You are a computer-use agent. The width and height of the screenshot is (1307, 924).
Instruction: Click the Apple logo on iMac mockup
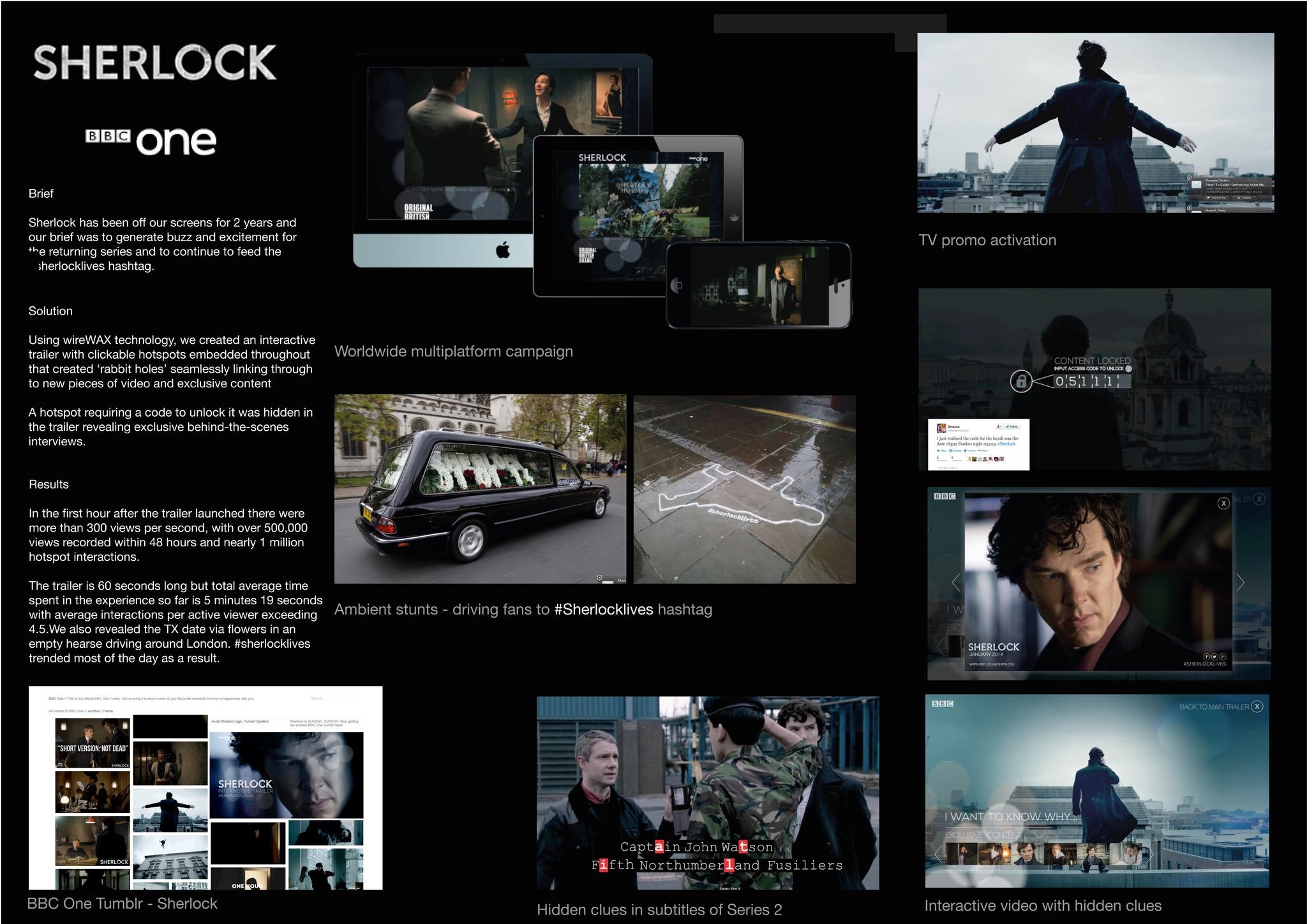[x=503, y=251]
